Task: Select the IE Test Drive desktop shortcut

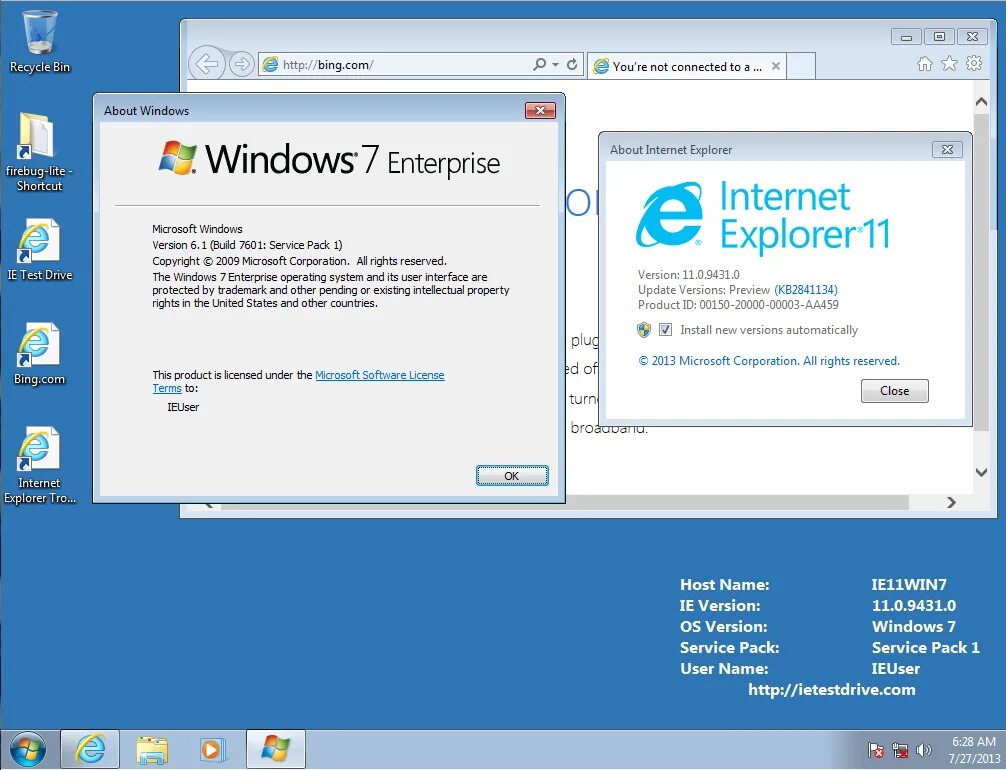Action: point(39,250)
